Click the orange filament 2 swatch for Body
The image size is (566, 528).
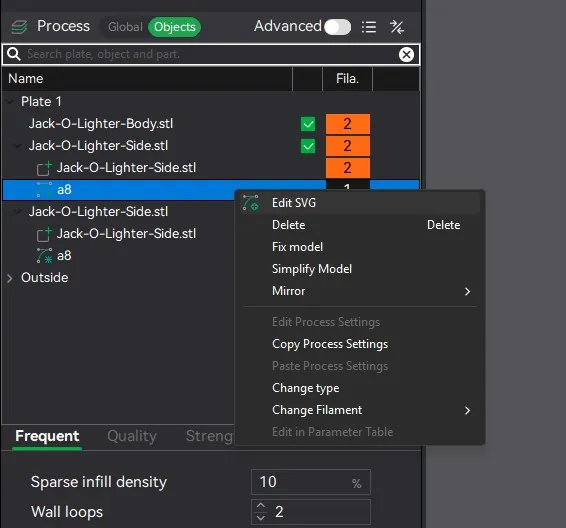point(348,124)
